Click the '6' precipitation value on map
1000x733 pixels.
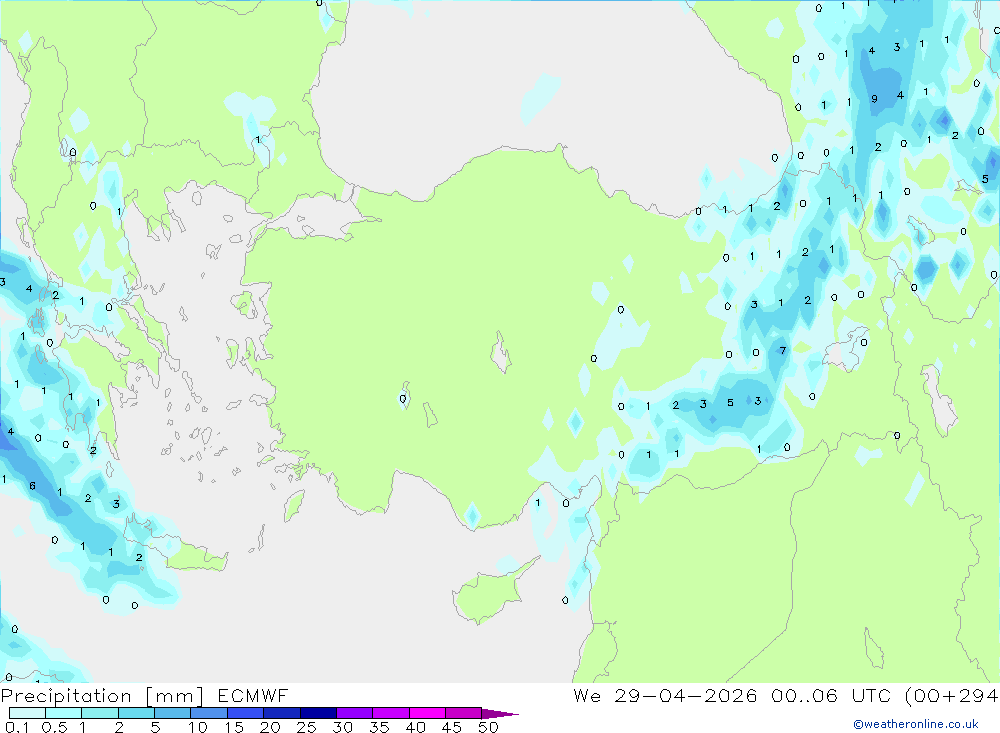pyautogui.click(x=32, y=486)
